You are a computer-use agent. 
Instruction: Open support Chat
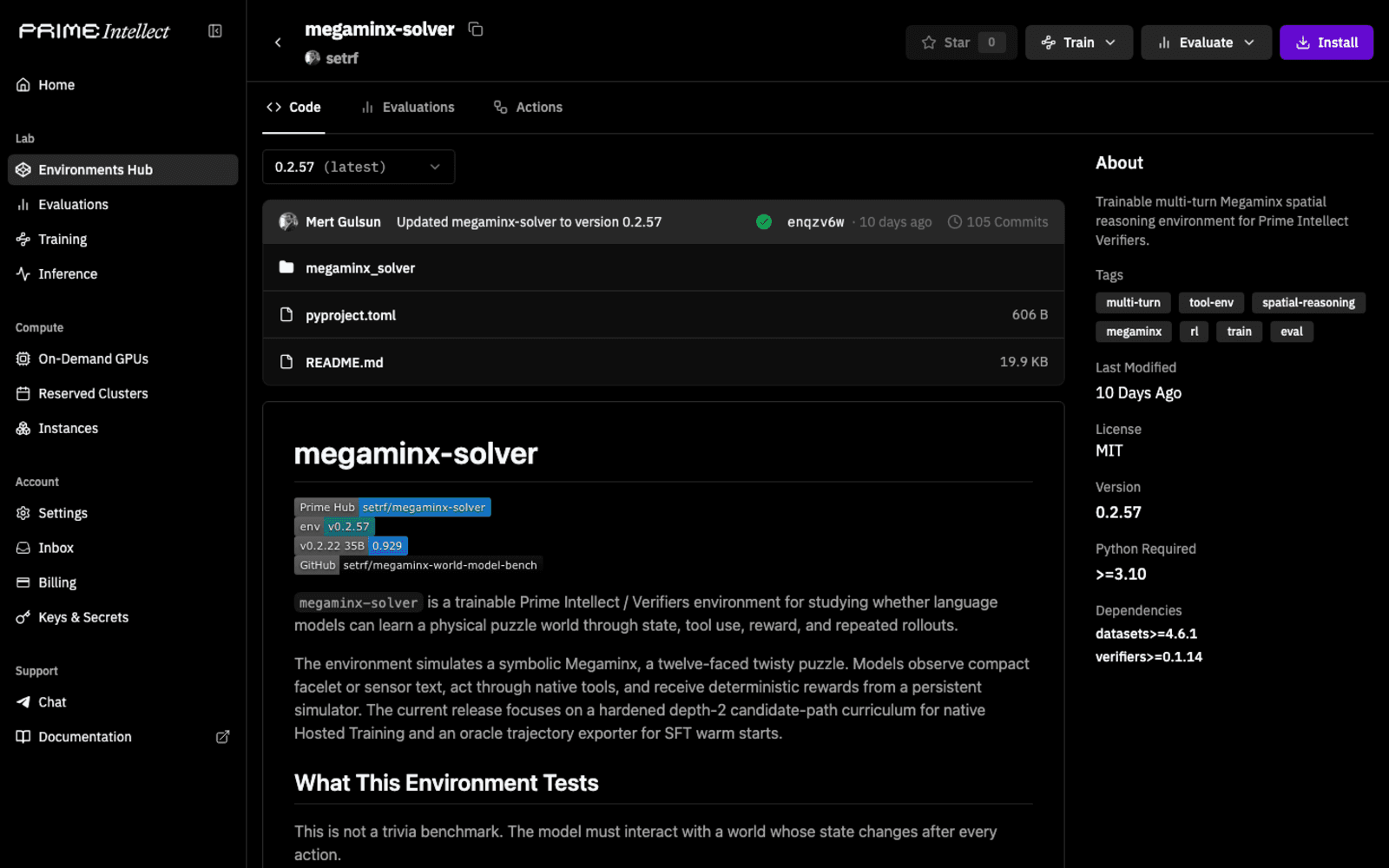(122, 701)
